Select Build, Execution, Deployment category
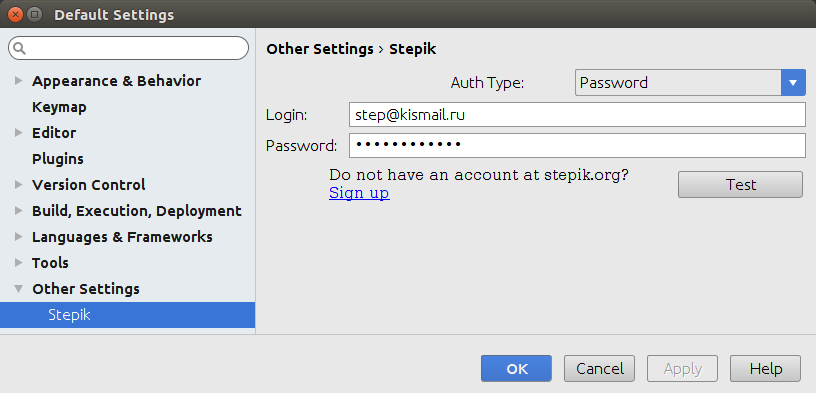The image size is (816, 393). click(x=137, y=211)
